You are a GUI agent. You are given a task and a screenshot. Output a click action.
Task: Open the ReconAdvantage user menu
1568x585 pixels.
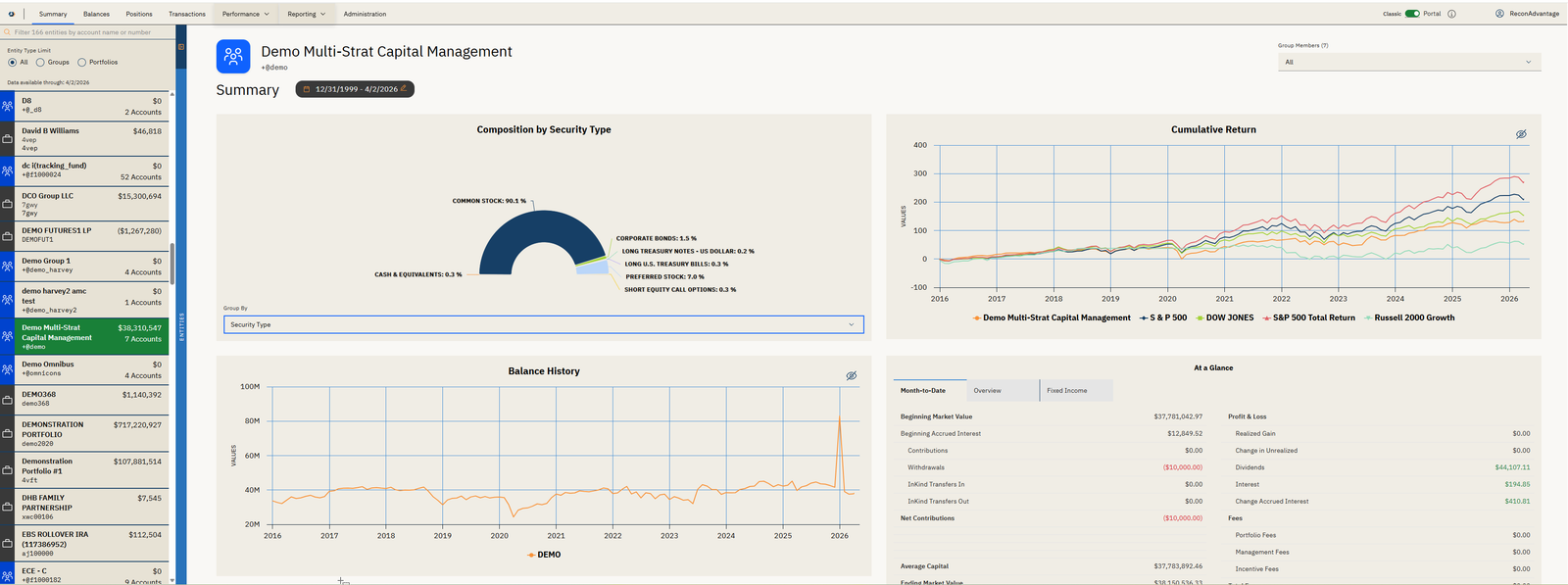(1527, 14)
